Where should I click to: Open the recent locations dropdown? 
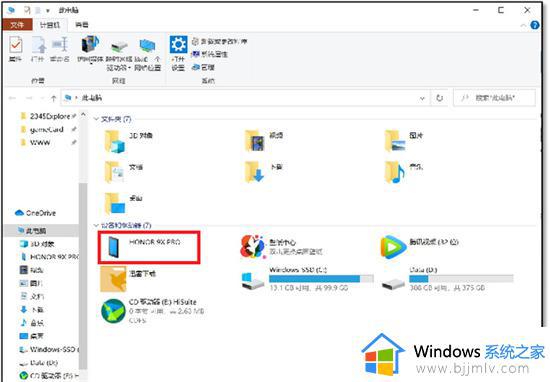pyautogui.click(x=42, y=98)
